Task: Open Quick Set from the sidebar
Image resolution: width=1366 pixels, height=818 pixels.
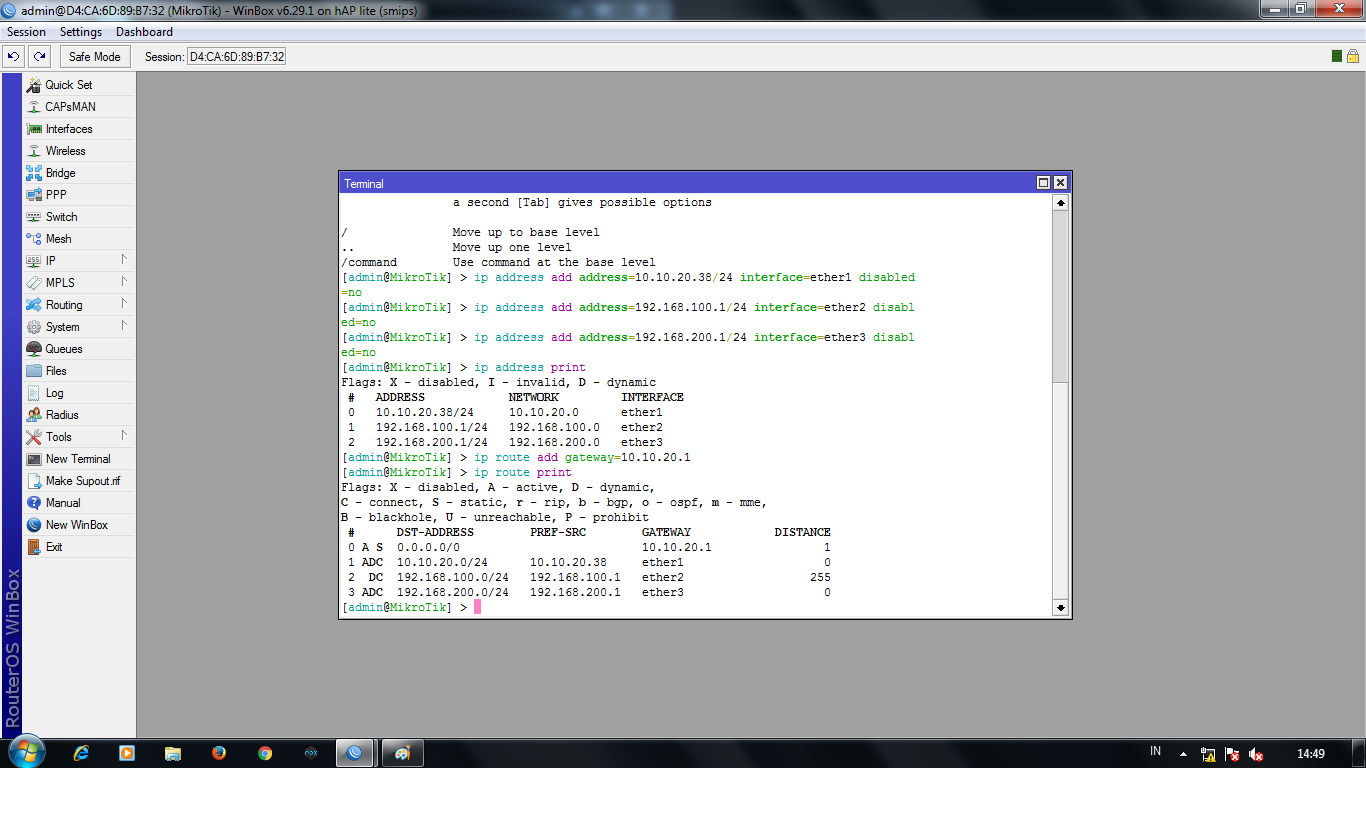Action: pos(78,85)
